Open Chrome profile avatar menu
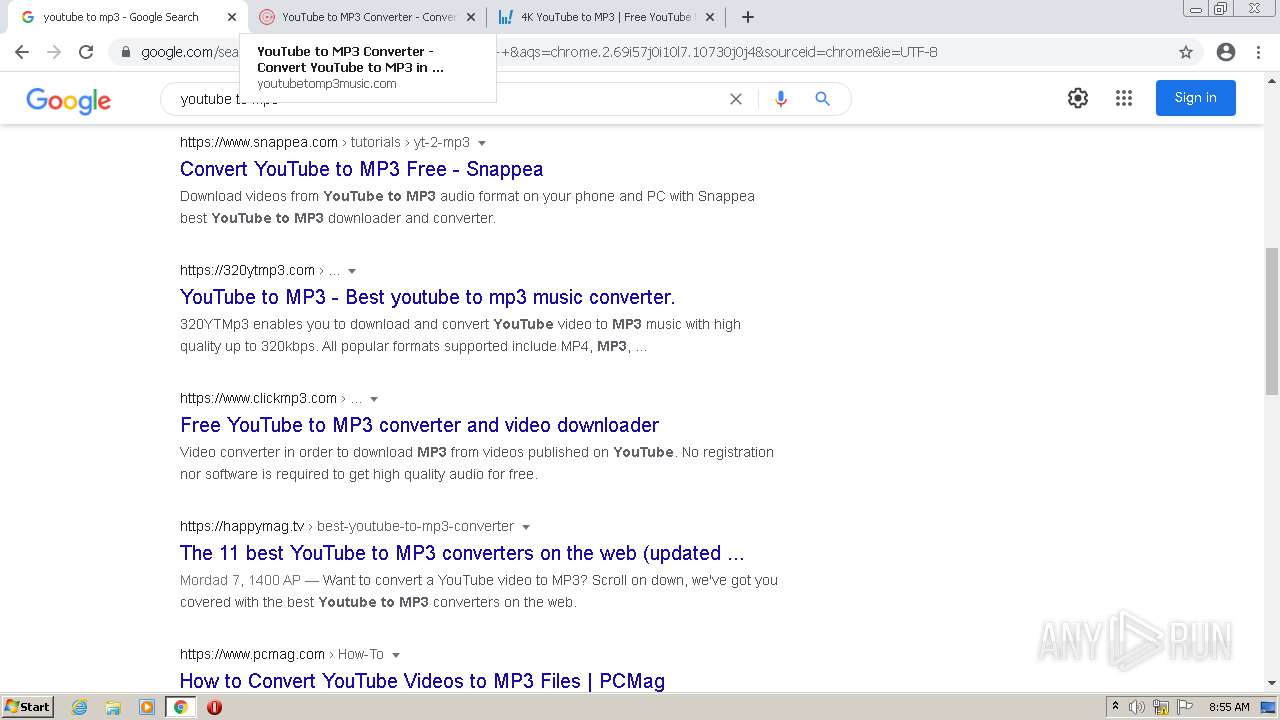Viewport: 1280px width, 720px height. pos(1226,52)
